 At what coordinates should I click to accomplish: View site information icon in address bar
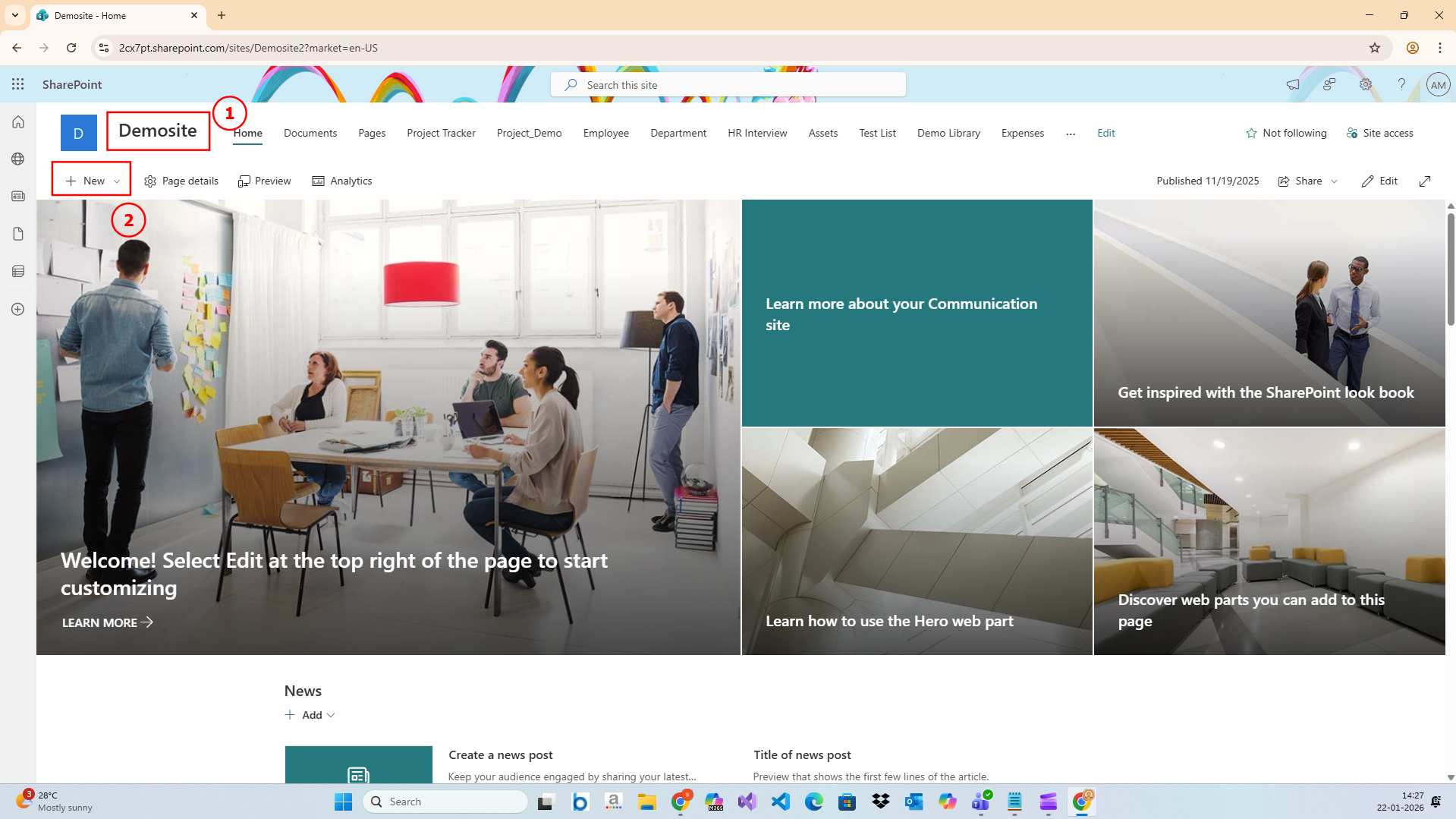tap(104, 48)
